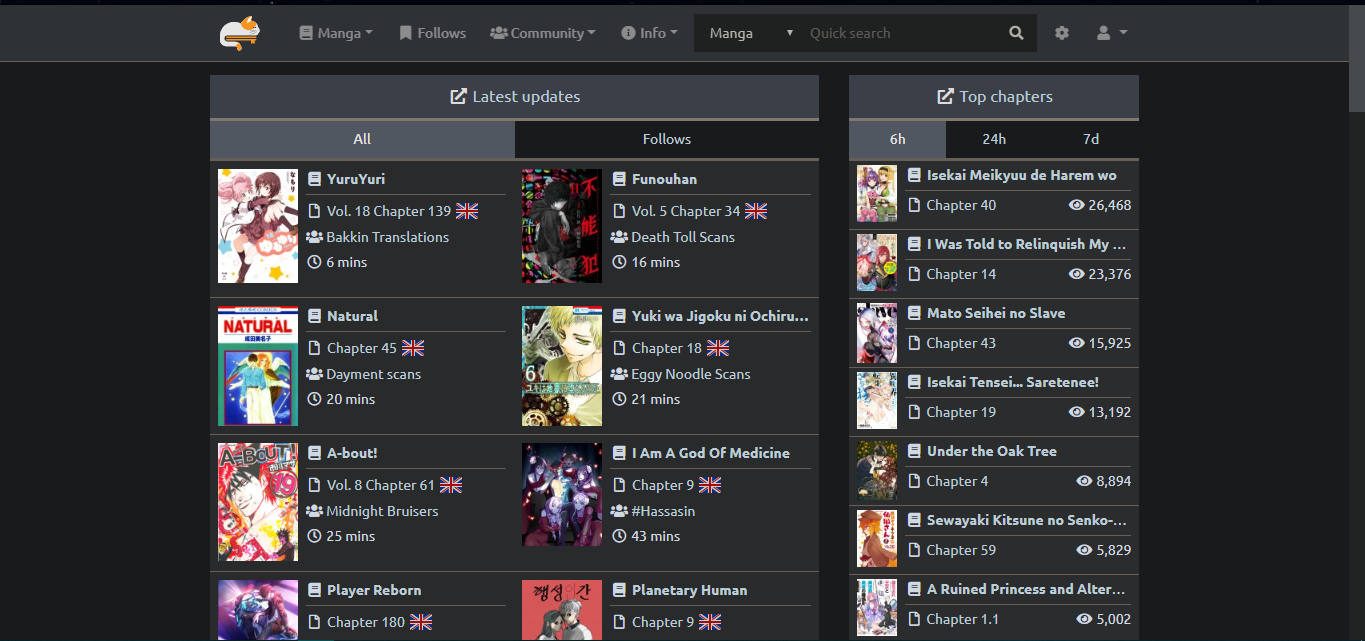Open Planetary Human manga title

[x=690, y=590]
